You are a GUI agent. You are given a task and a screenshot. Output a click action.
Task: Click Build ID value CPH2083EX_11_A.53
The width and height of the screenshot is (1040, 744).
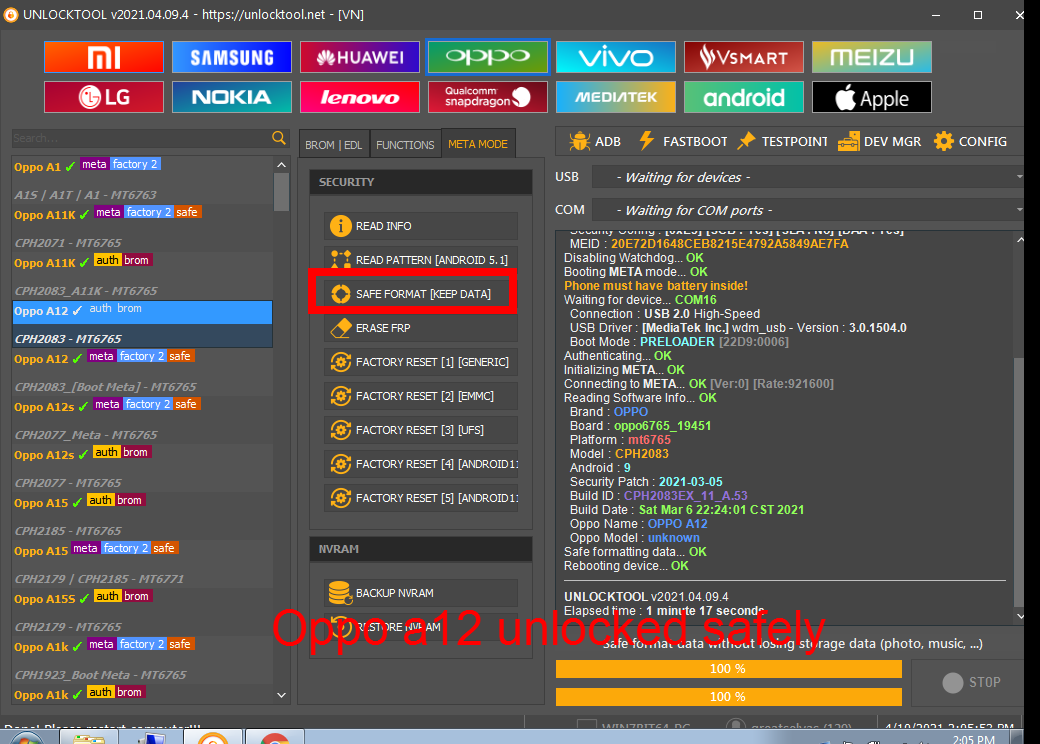(x=686, y=496)
